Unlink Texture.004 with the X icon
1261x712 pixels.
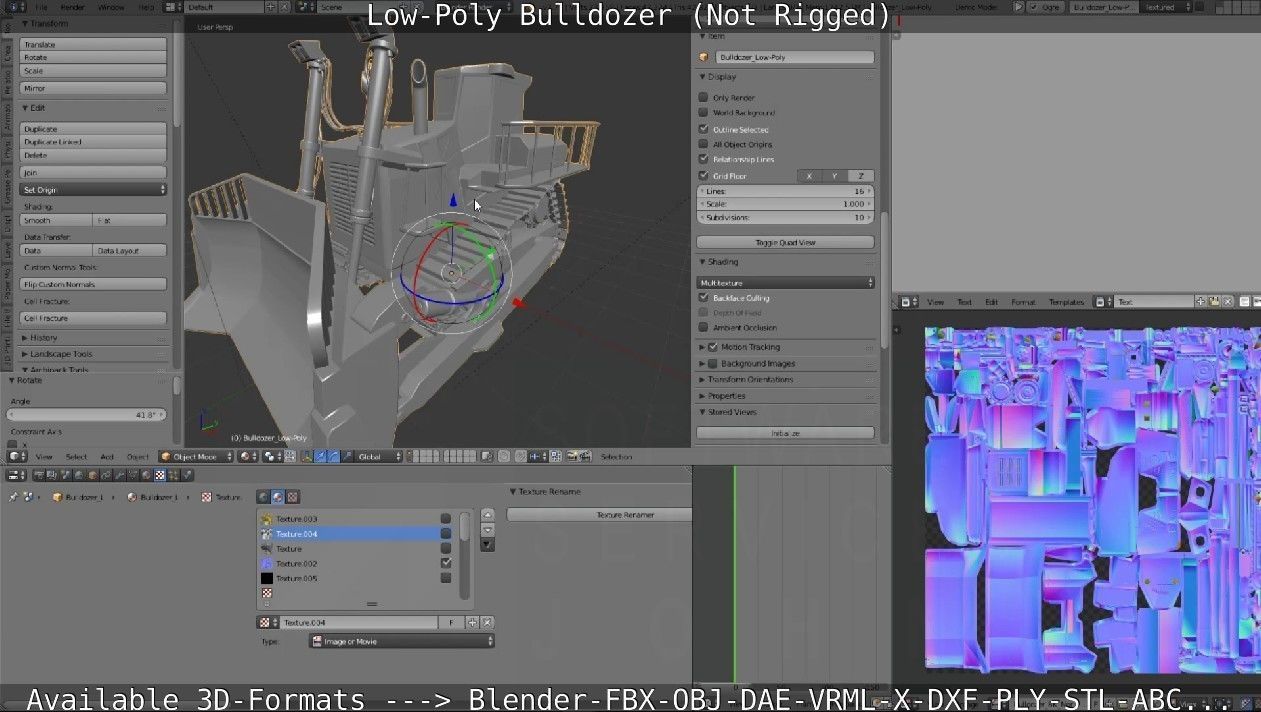pos(487,622)
